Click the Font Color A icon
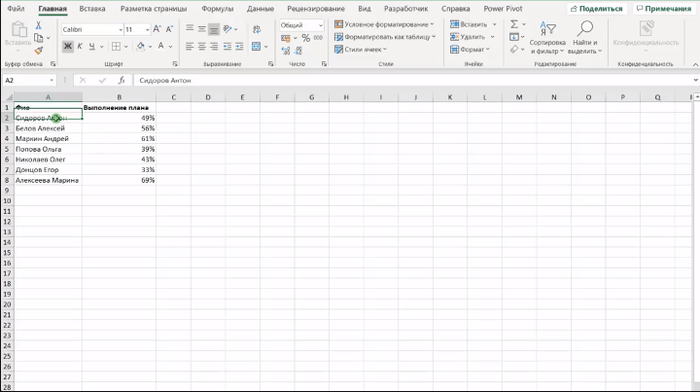The image size is (700, 392). click(x=161, y=46)
